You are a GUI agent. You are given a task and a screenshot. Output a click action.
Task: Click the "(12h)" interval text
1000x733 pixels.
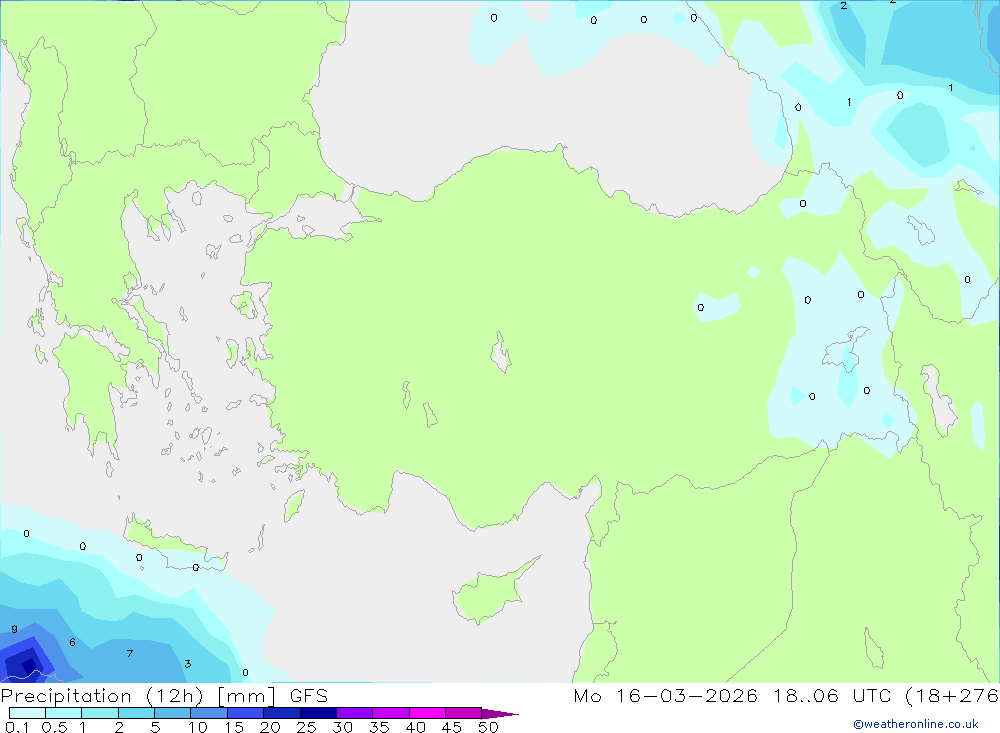(x=174, y=696)
